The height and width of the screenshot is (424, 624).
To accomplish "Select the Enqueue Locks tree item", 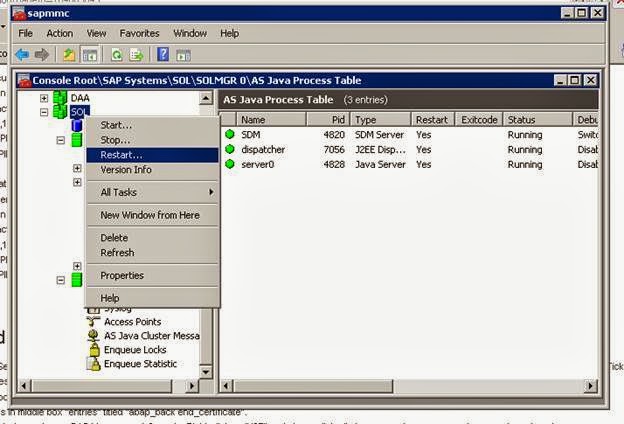I will coord(135,350).
